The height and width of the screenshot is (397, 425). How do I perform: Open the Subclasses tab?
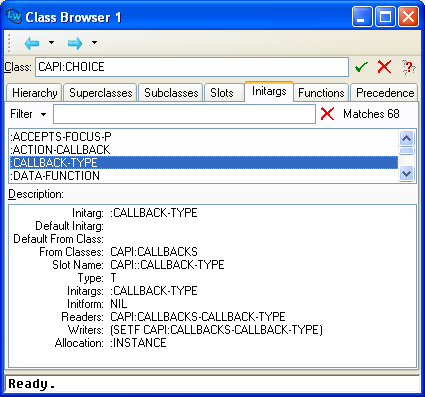(x=171, y=93)
